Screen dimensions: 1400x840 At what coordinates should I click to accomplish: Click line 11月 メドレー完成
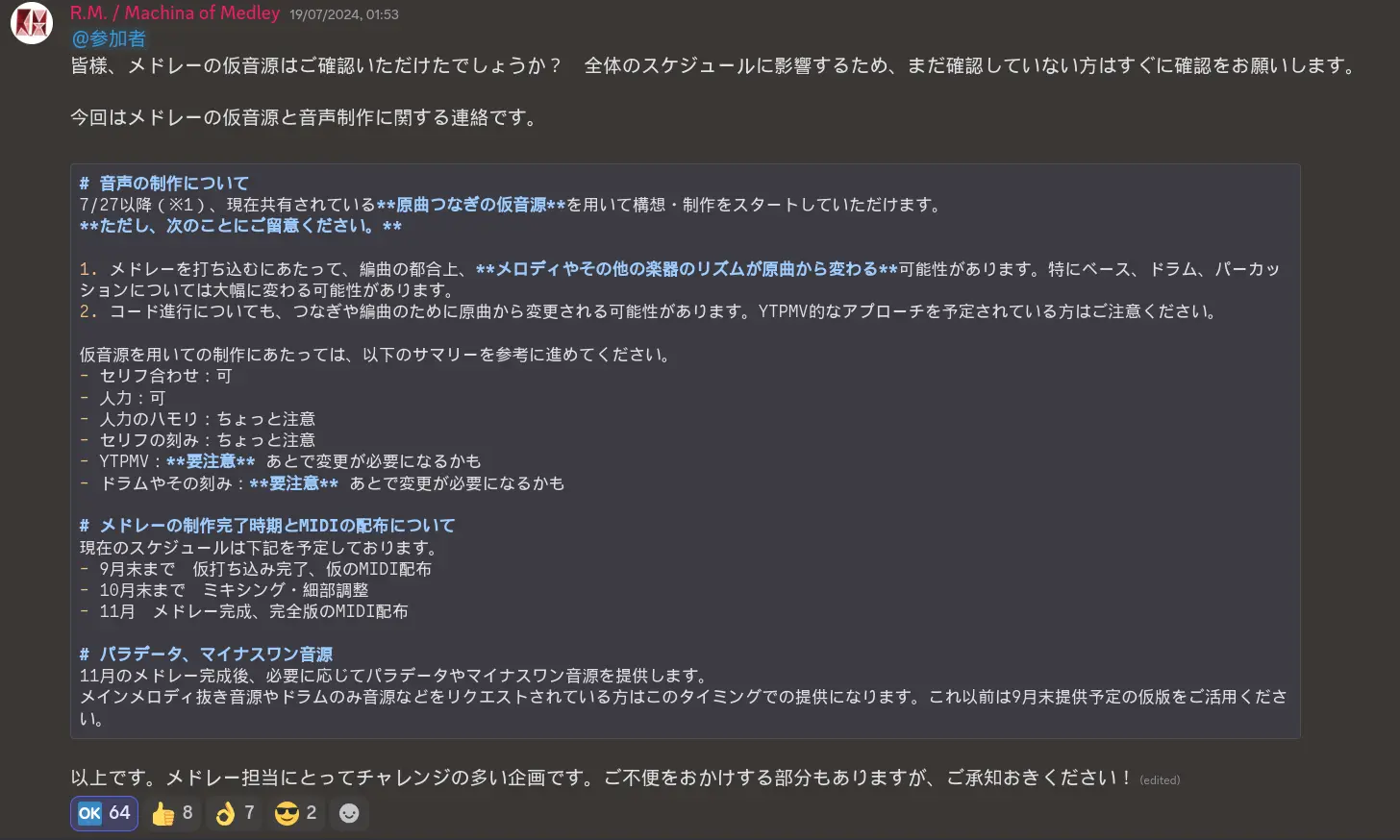coord(244,611)
